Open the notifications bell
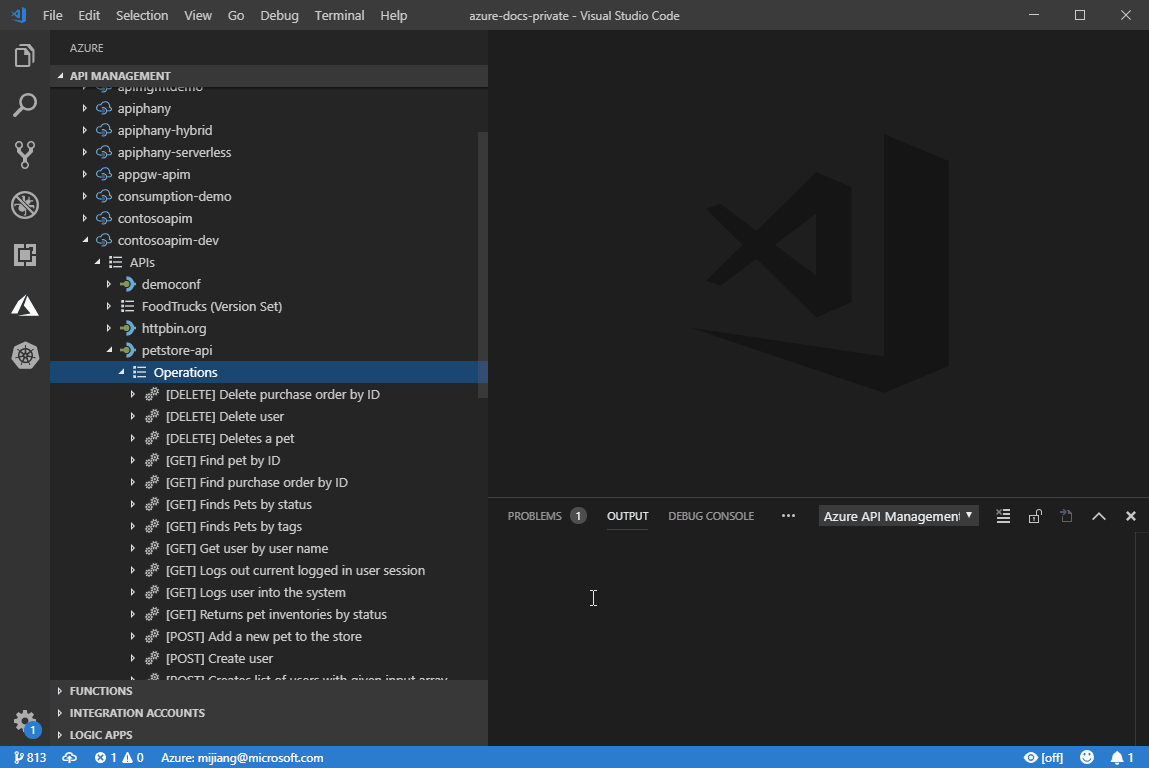This screenshot has width=1149, height=768. point(1122,758)
